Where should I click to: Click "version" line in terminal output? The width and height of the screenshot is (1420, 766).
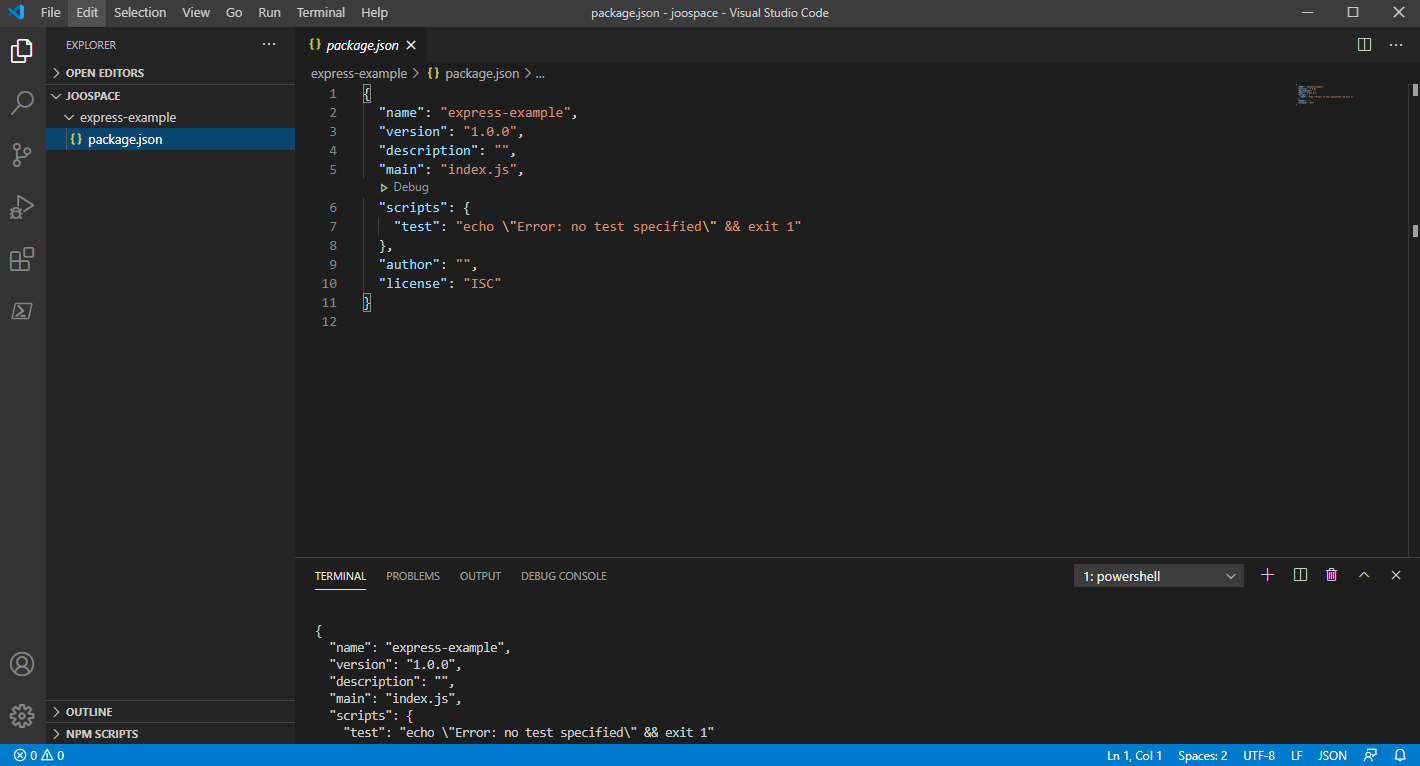[x=396, y=664]
